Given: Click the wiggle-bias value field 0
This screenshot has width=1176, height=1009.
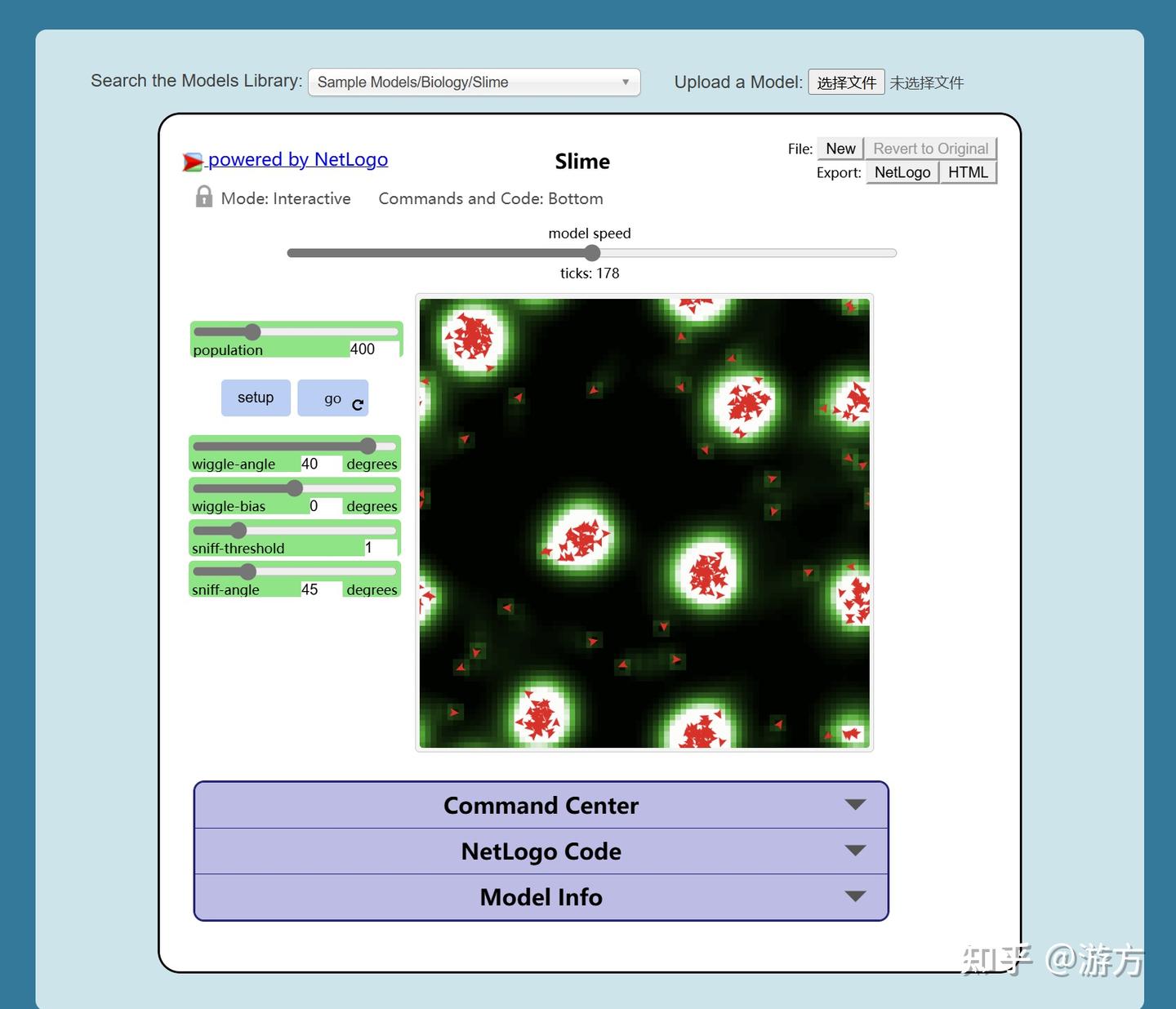Looking at the screenshot, I should (x=324, y=506).
